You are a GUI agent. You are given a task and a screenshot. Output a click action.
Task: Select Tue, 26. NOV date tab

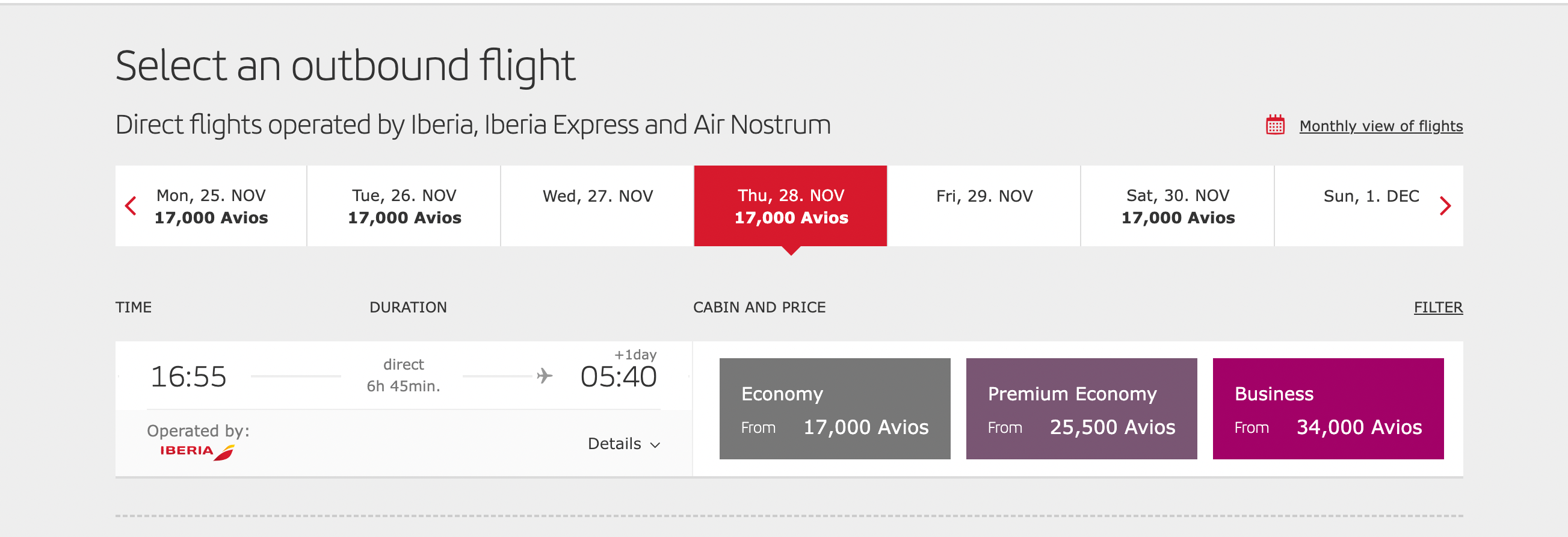[404, 206]
